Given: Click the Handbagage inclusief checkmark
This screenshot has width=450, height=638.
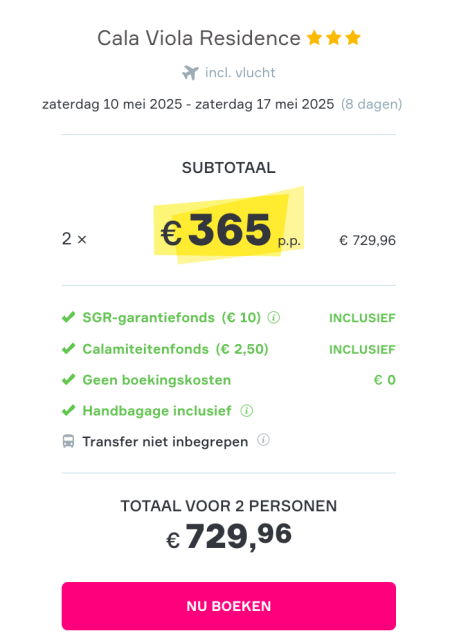Looking at the screenshot, I should [68, 411].
